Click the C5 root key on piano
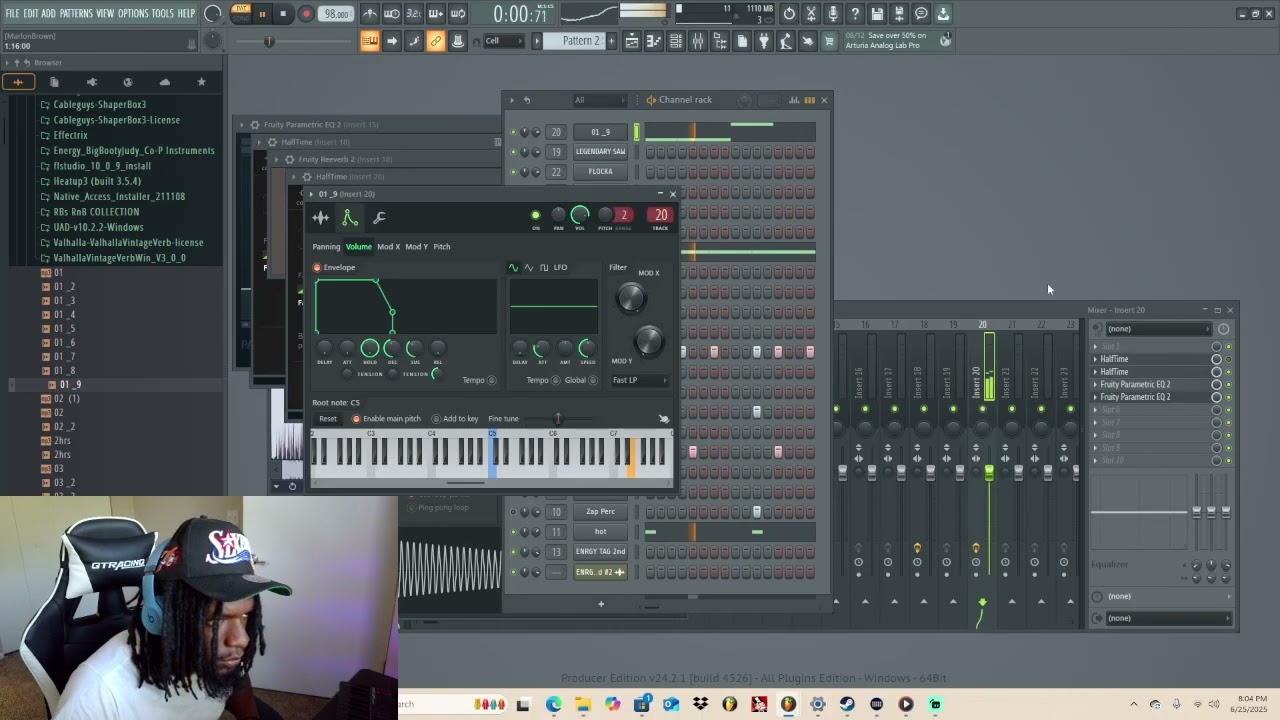1280x720 pixels. coord(492,452)
